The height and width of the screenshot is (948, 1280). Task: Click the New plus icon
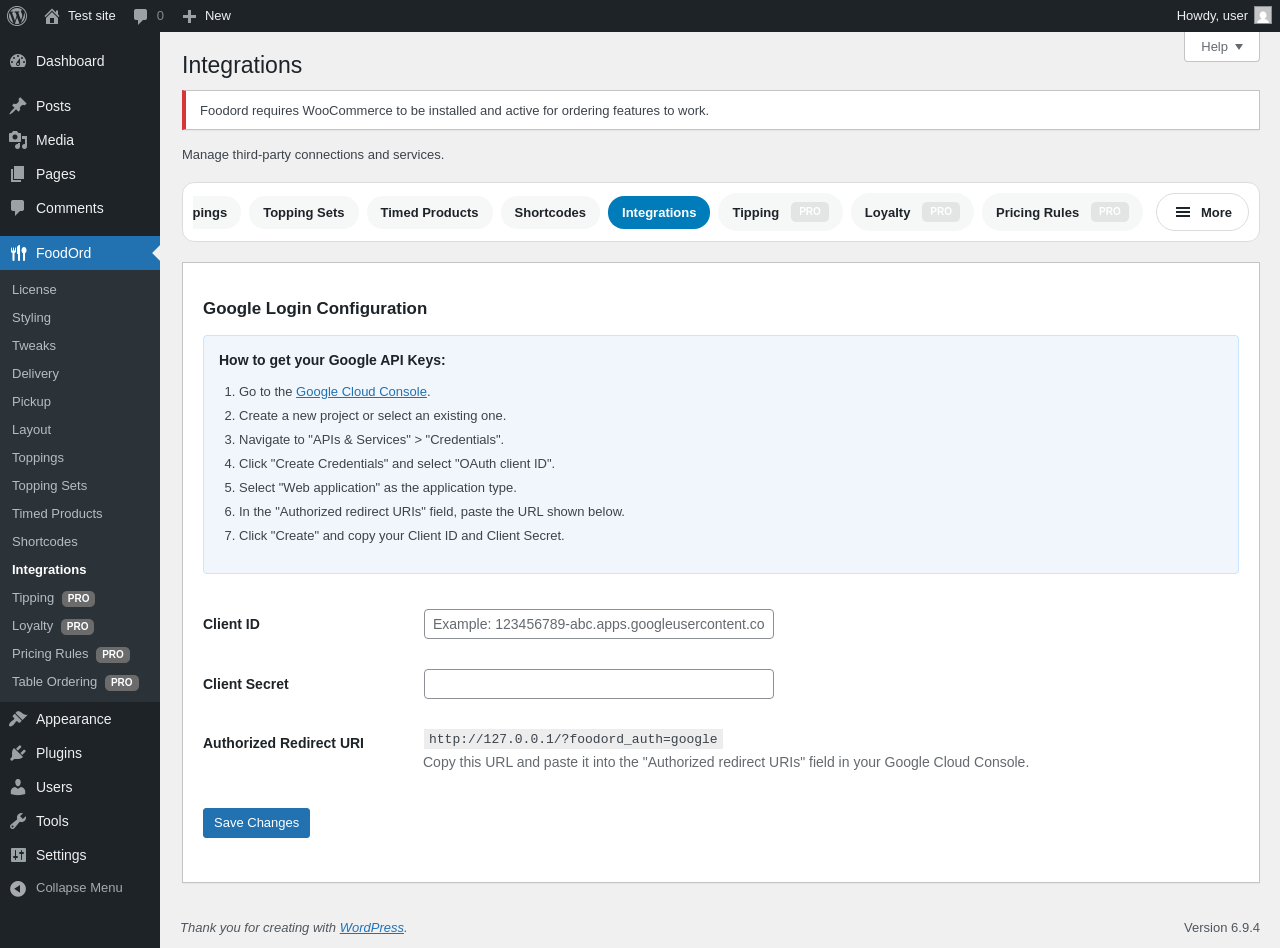tap(189, 16)
